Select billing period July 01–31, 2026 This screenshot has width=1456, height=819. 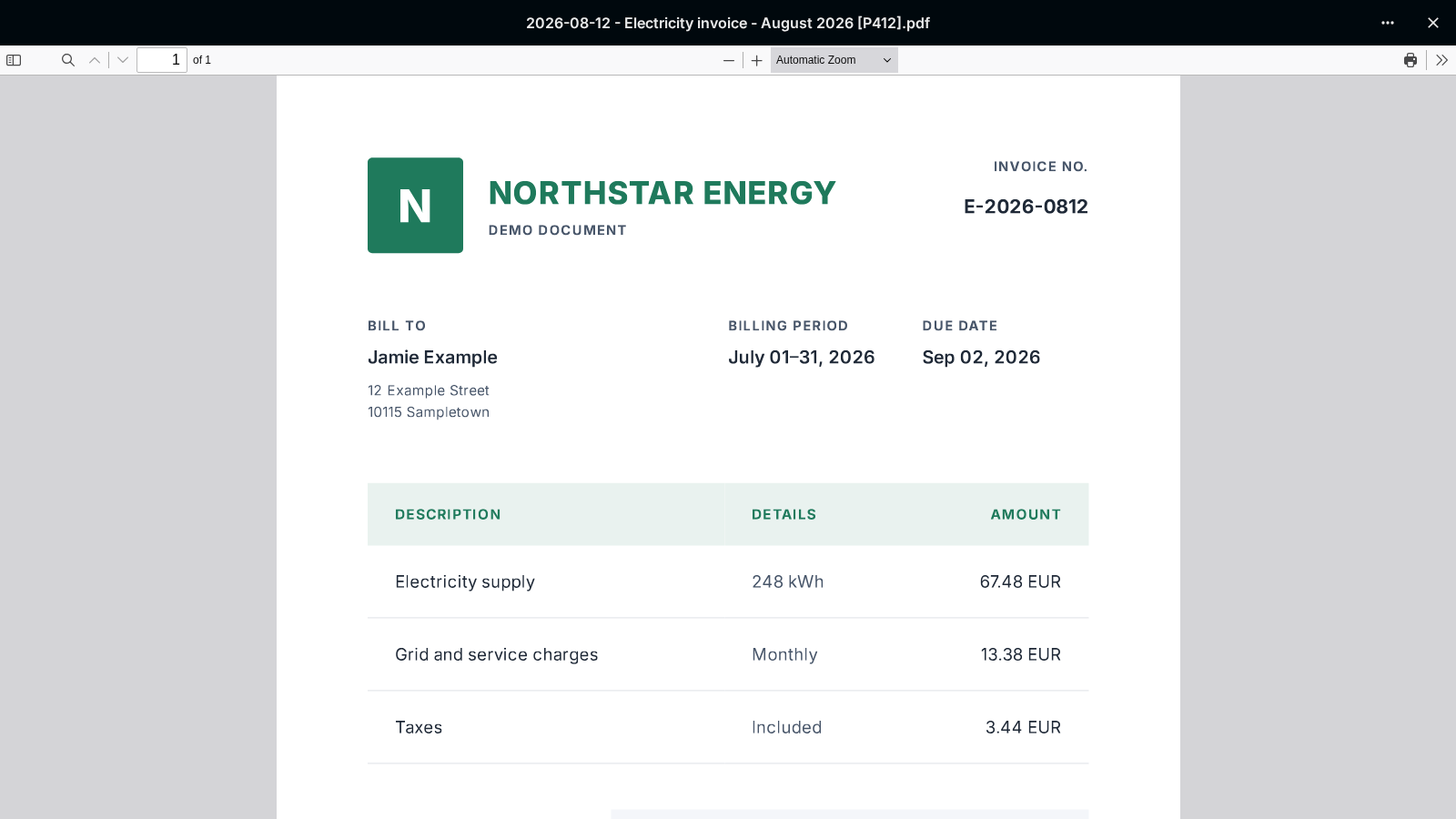801,358
